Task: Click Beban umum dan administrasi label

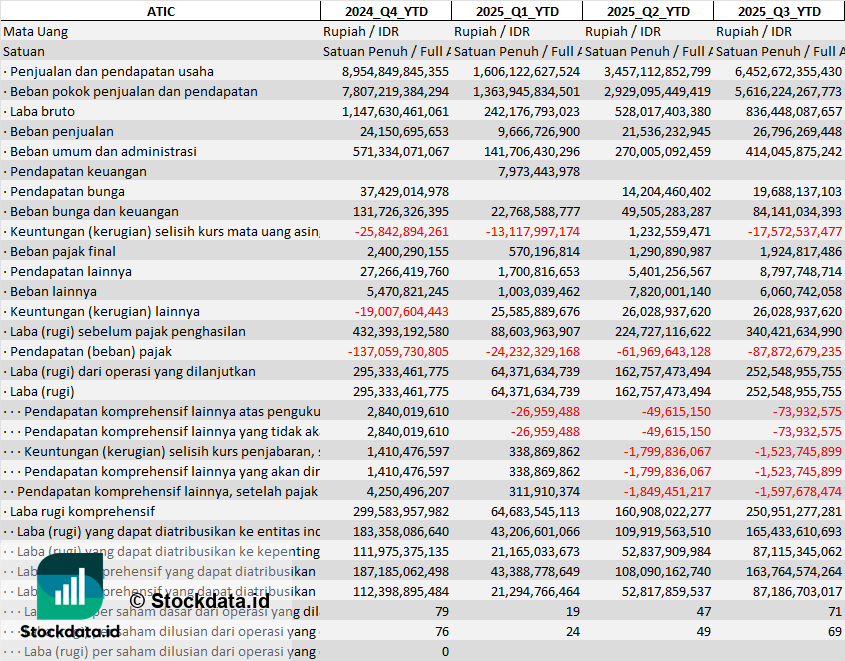Action: (x=102, y=151)
